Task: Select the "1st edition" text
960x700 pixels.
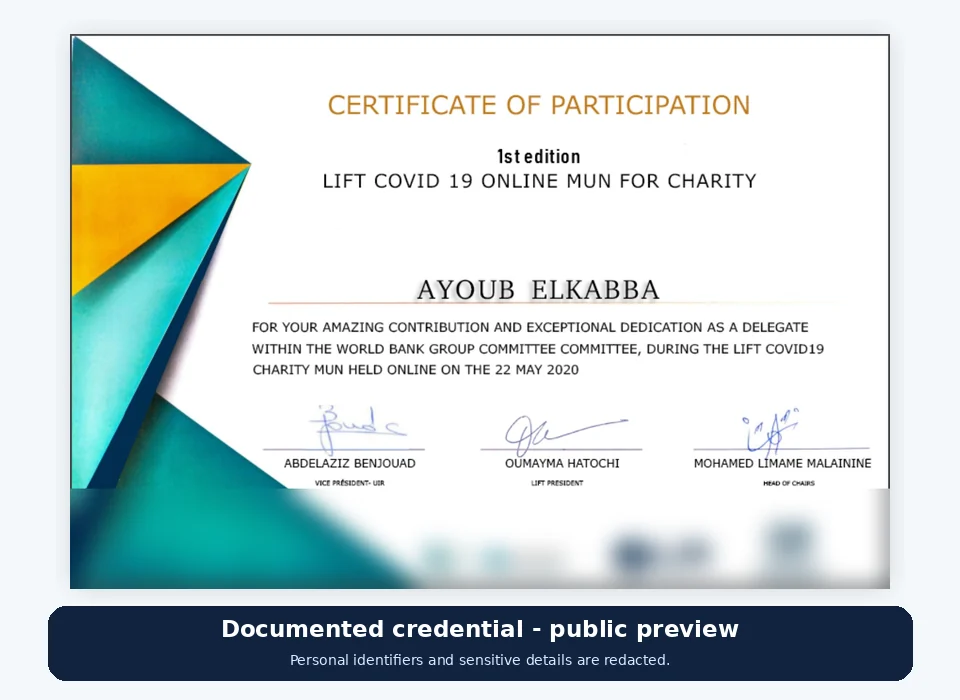Action: (x=539, y=157)
